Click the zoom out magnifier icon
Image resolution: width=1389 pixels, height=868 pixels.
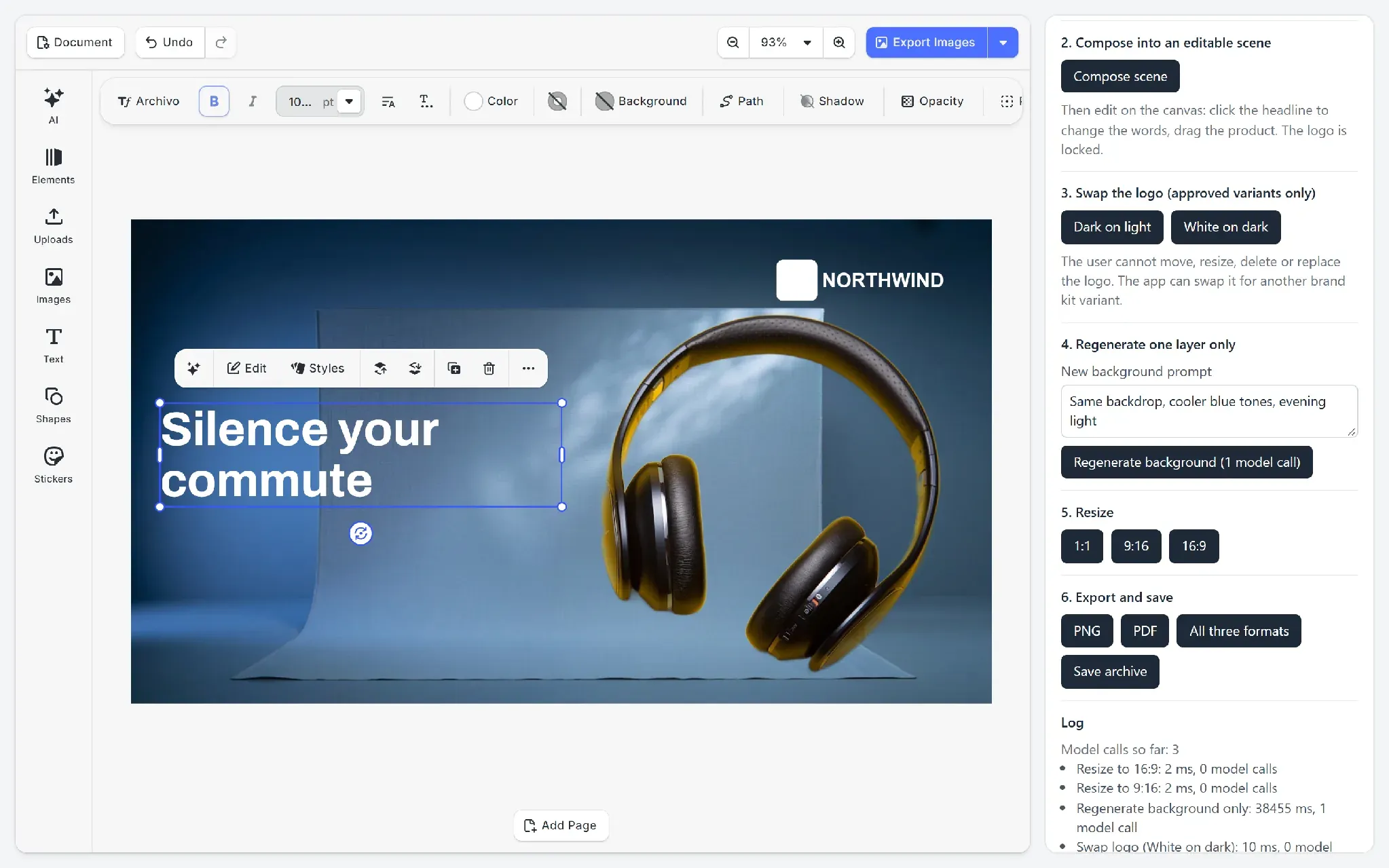coord(733,42)
